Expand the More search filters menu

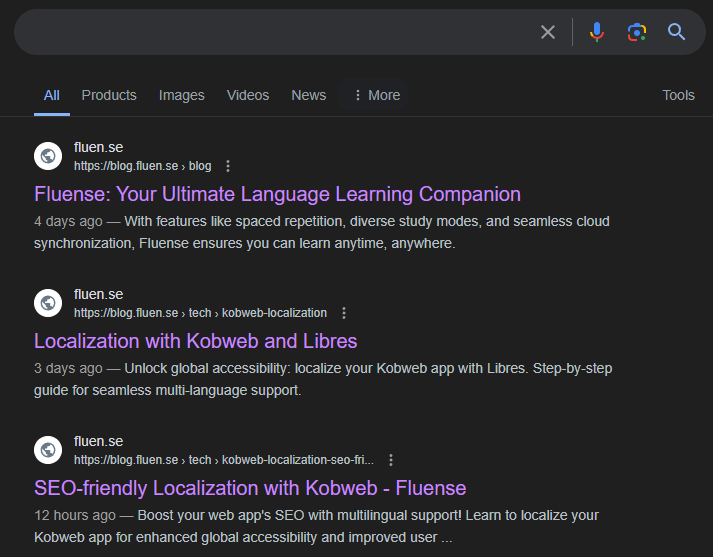375,95
